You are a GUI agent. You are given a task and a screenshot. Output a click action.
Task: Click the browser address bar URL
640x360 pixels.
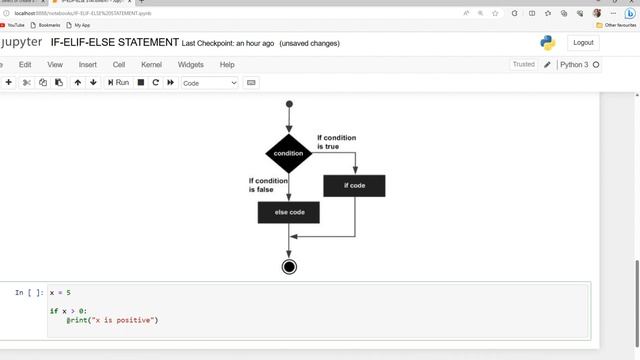83,13
